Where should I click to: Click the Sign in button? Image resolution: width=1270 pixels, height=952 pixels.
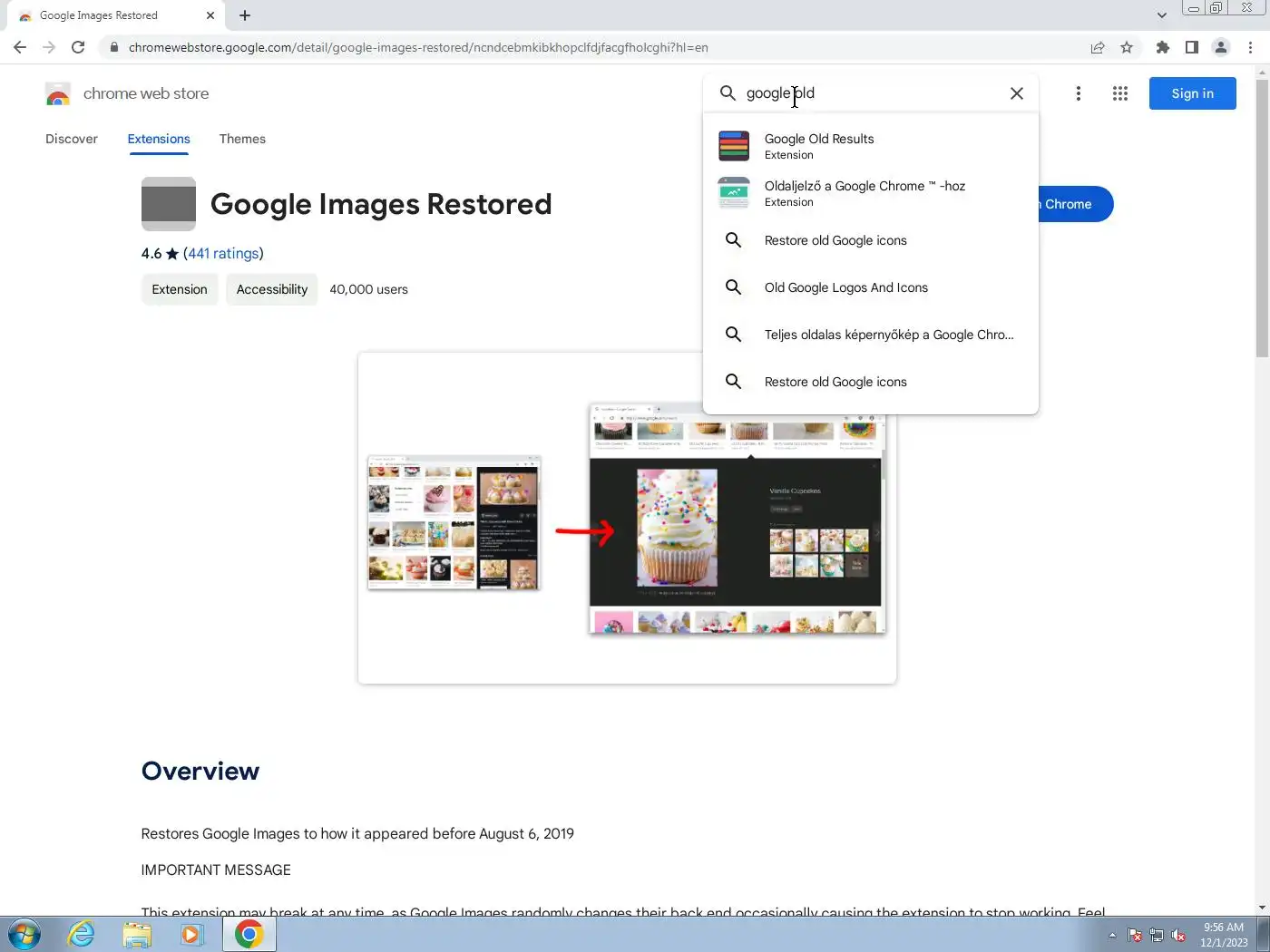1192,93
